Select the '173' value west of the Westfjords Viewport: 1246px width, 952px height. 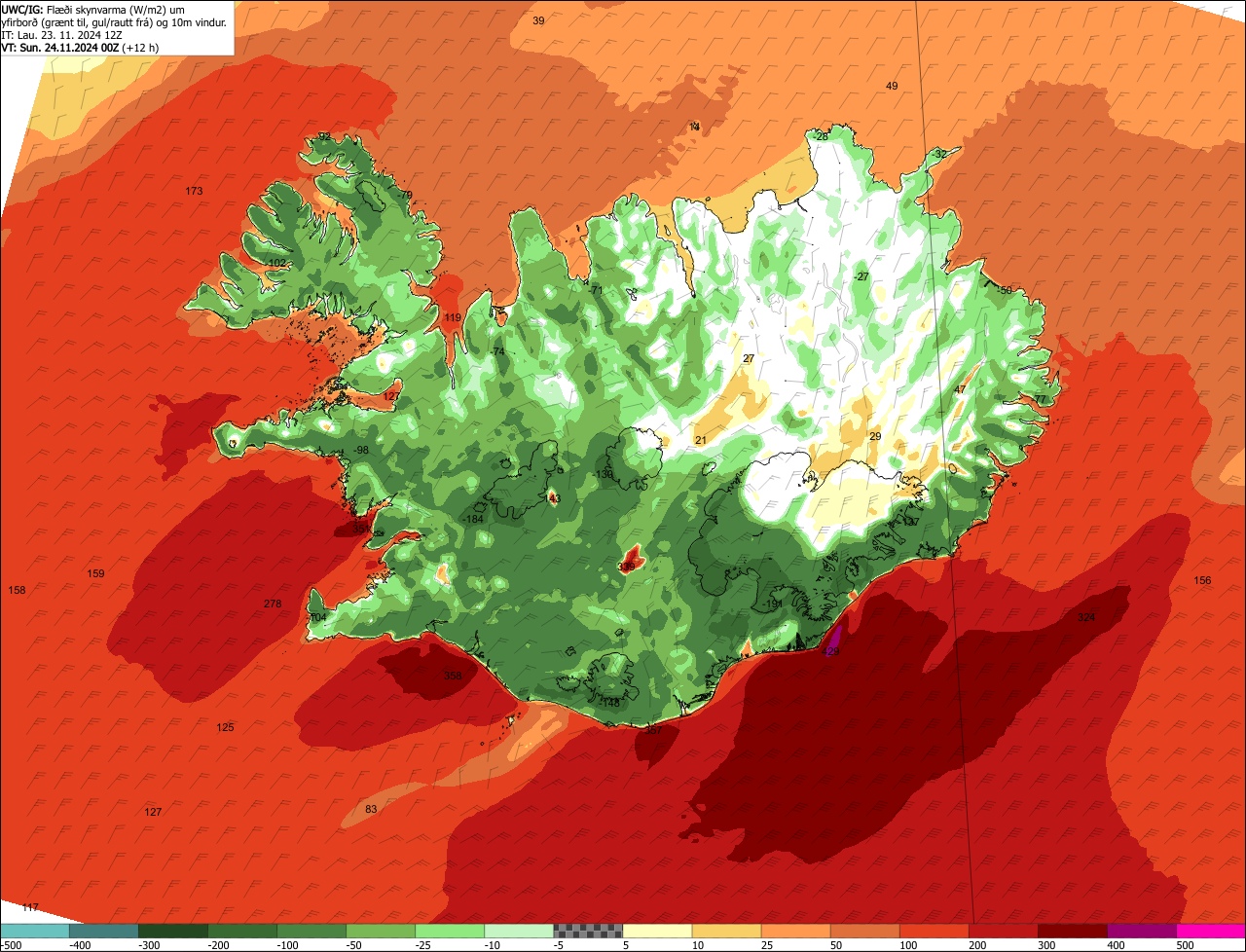(x=194, y=191)
